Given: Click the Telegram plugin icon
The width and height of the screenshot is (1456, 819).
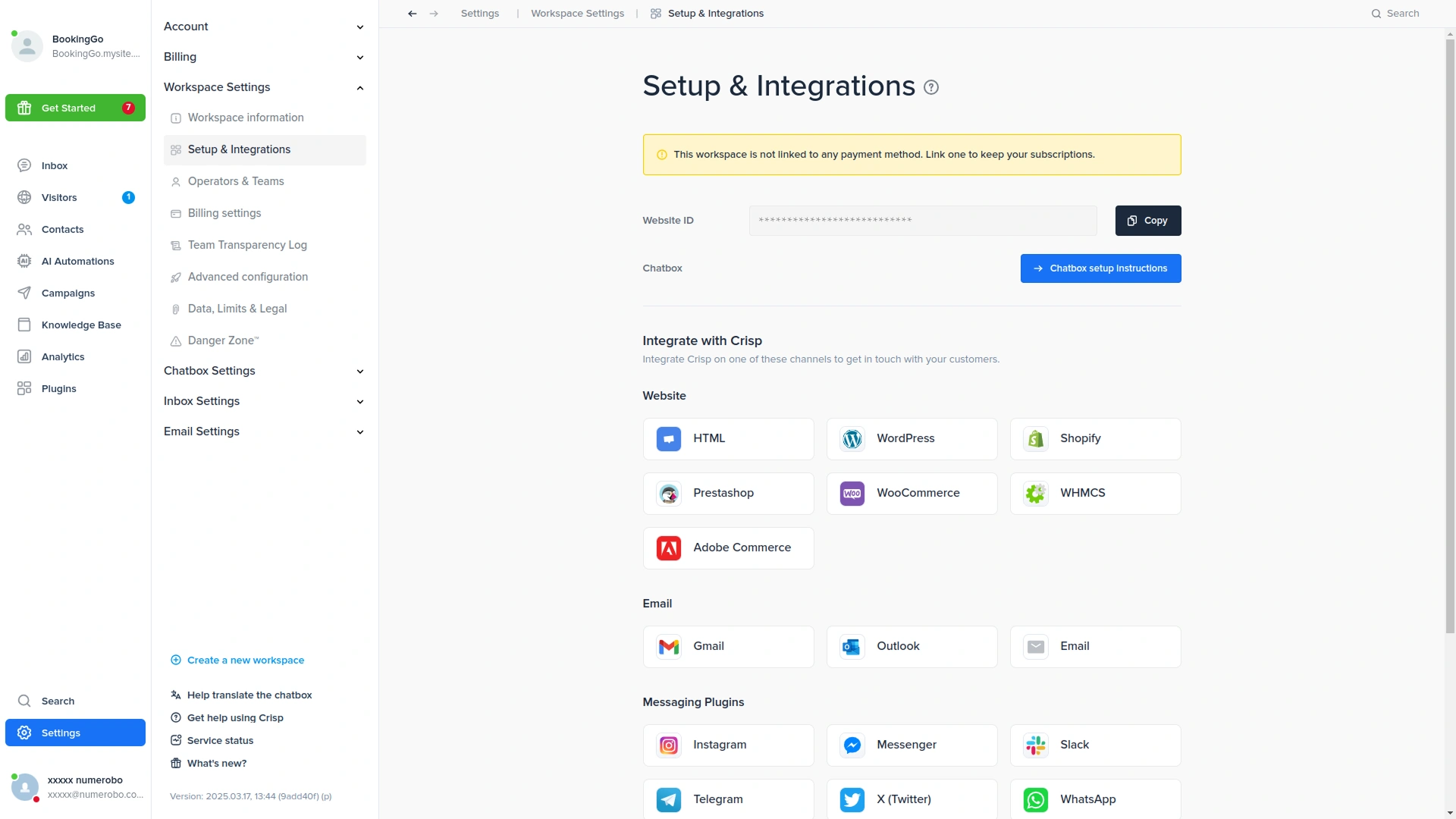Looking at the screenshot, I should pos(668,799).
